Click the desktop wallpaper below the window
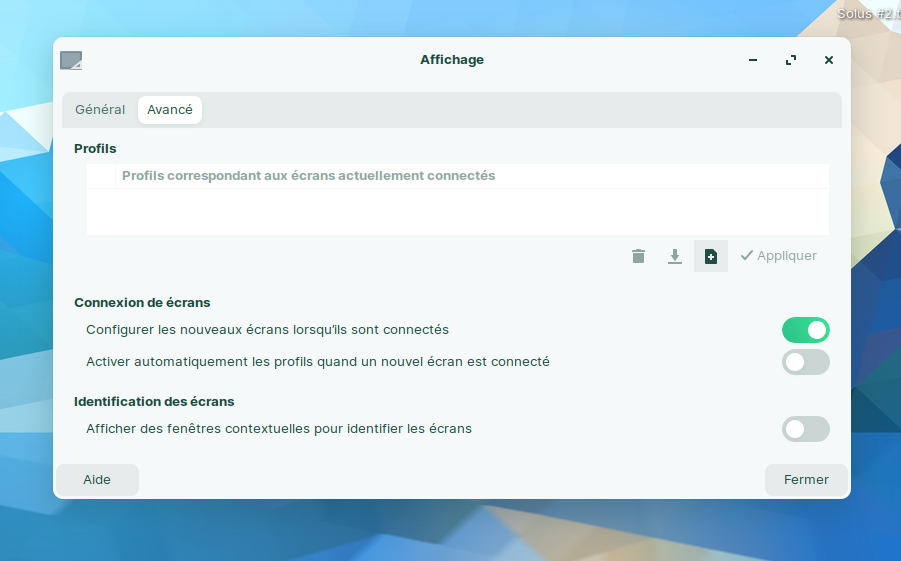 click(x=450, y=530)
